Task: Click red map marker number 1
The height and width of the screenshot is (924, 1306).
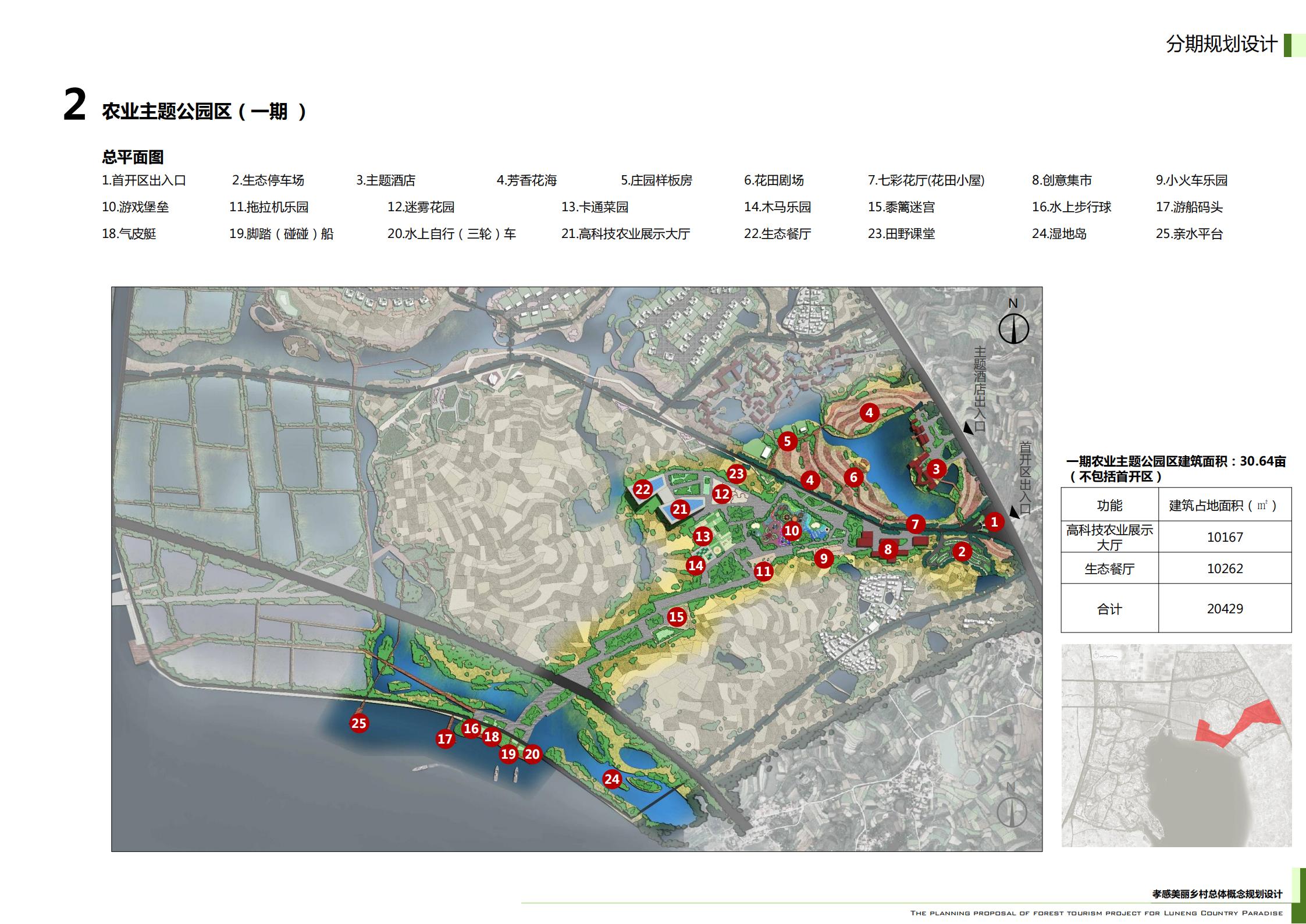Action: (x=994, y=522)
